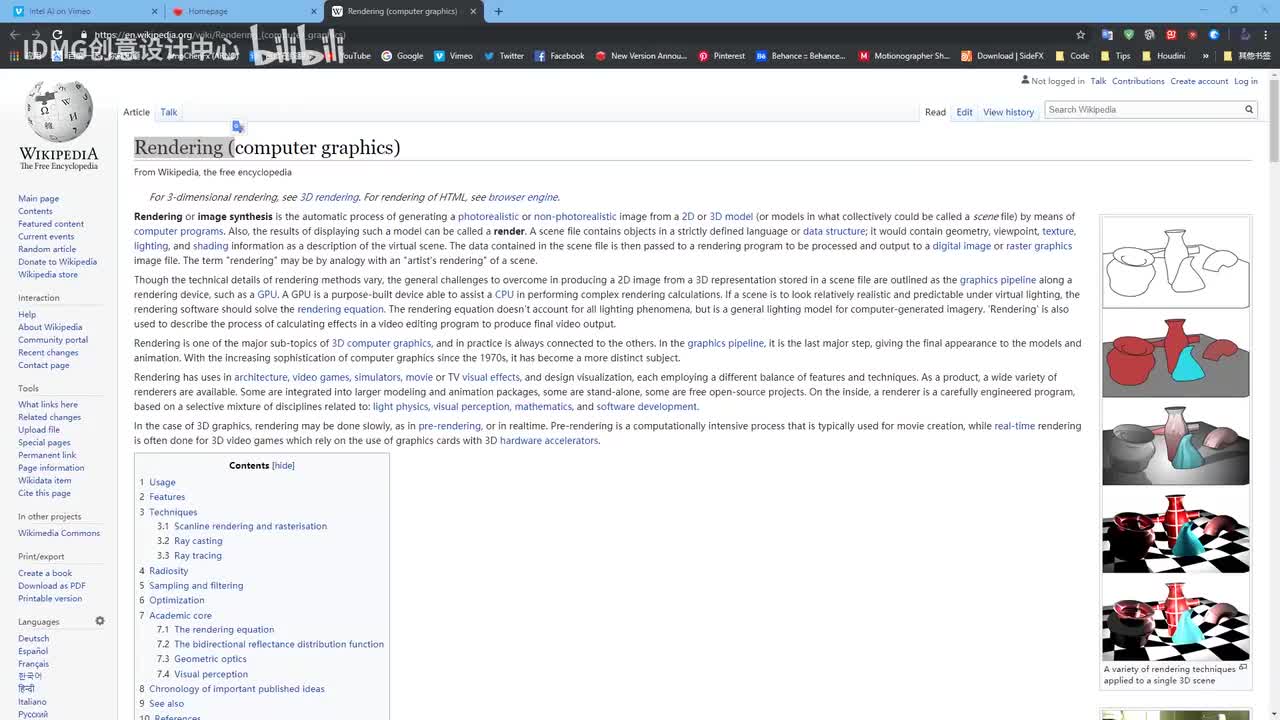This screenshot has height=720, width=1280.
Task: Click the Random article link
Action: click(47, 249)
